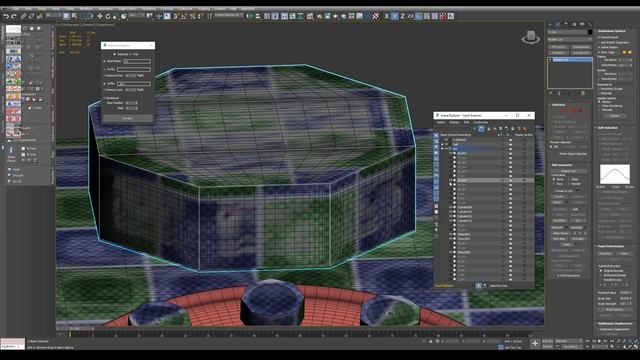
Task: Open the Display command panel tab
Action: point(582,25)
